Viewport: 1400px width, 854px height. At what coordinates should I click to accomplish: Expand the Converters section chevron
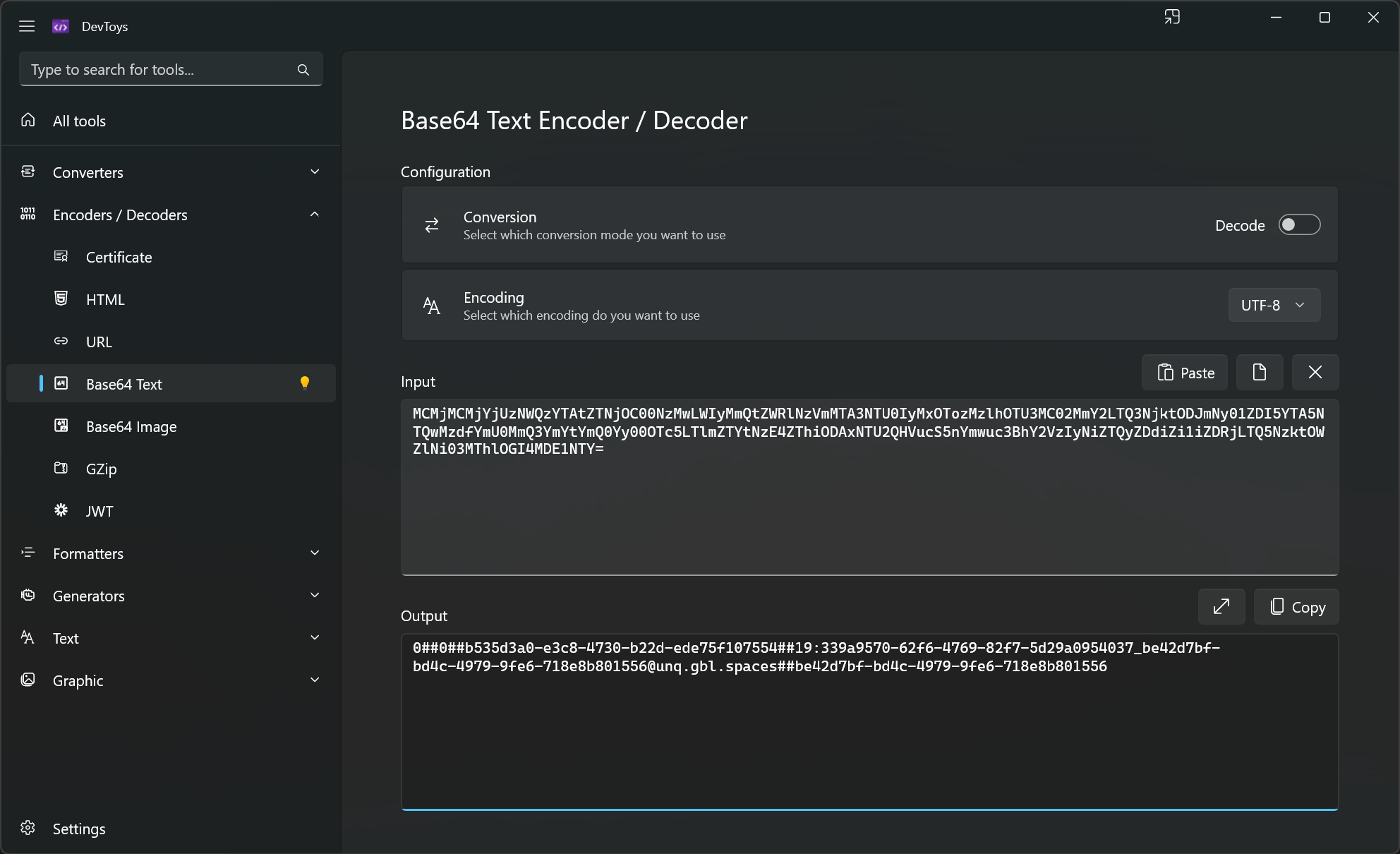coord(315,172)
